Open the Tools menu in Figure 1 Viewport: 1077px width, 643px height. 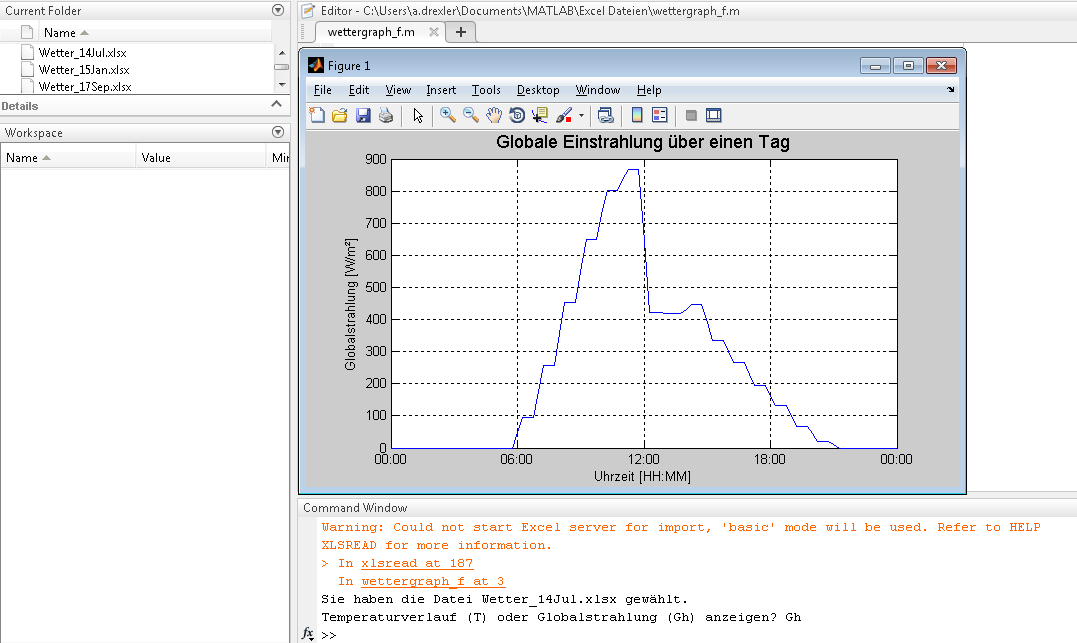486,90
